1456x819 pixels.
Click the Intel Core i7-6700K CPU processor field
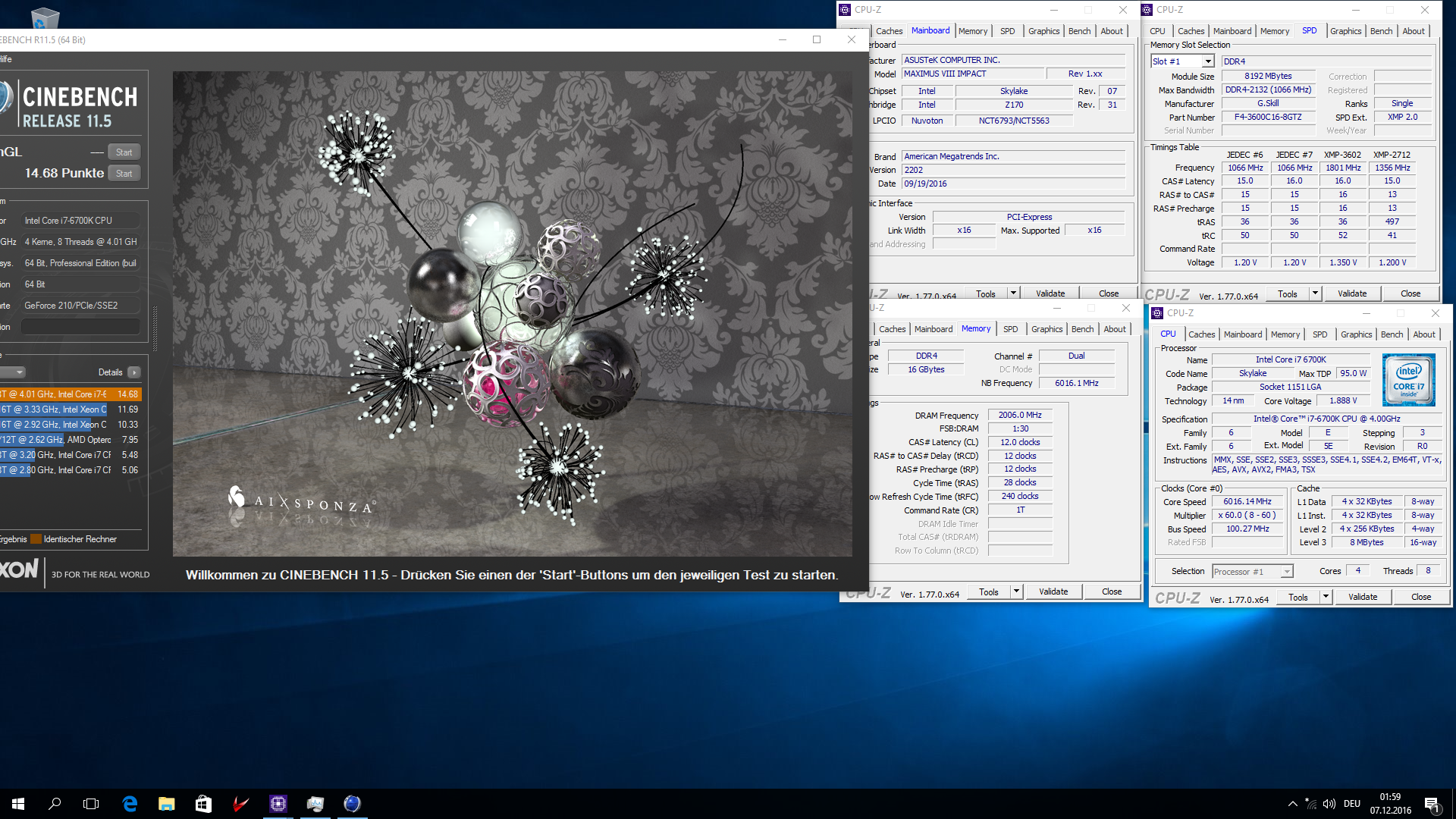tap(80, 221)
